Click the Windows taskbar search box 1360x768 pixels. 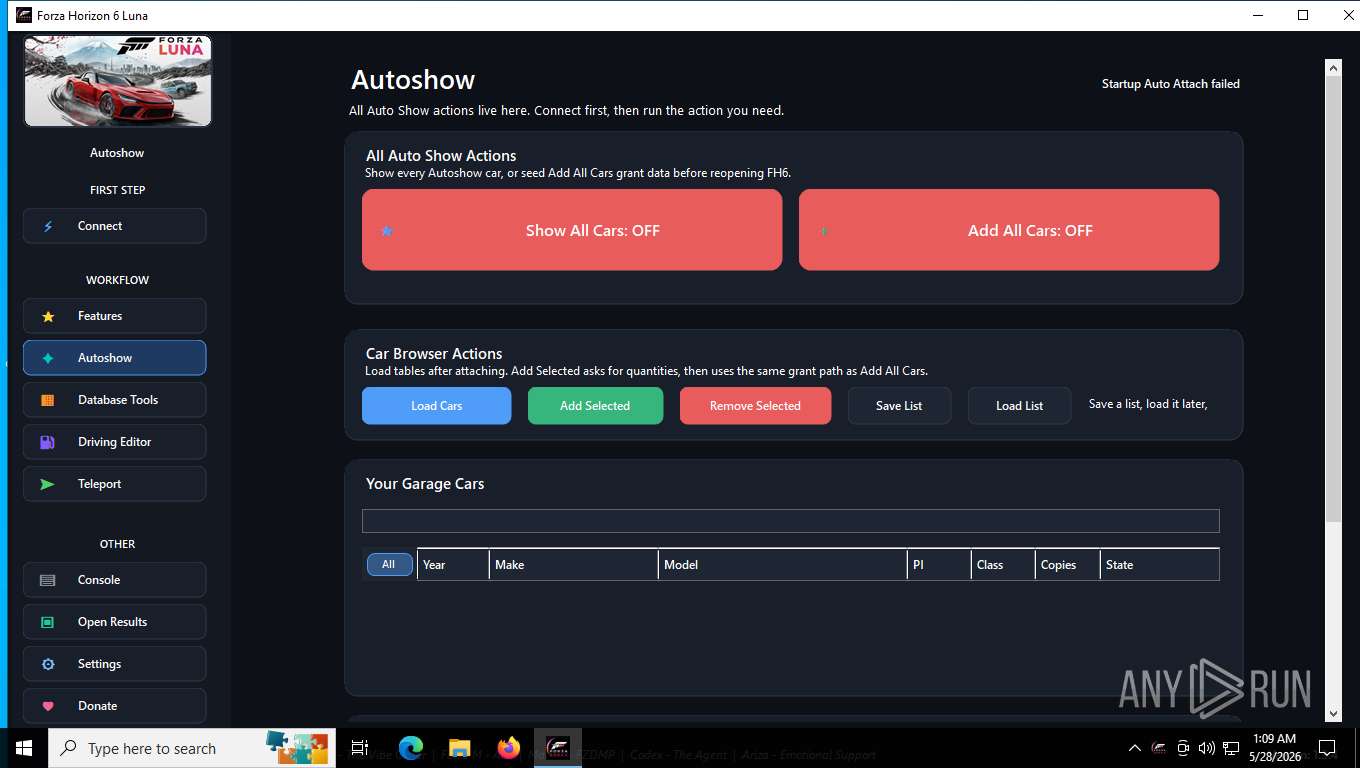pyautogui.click(x=190, y=748)
